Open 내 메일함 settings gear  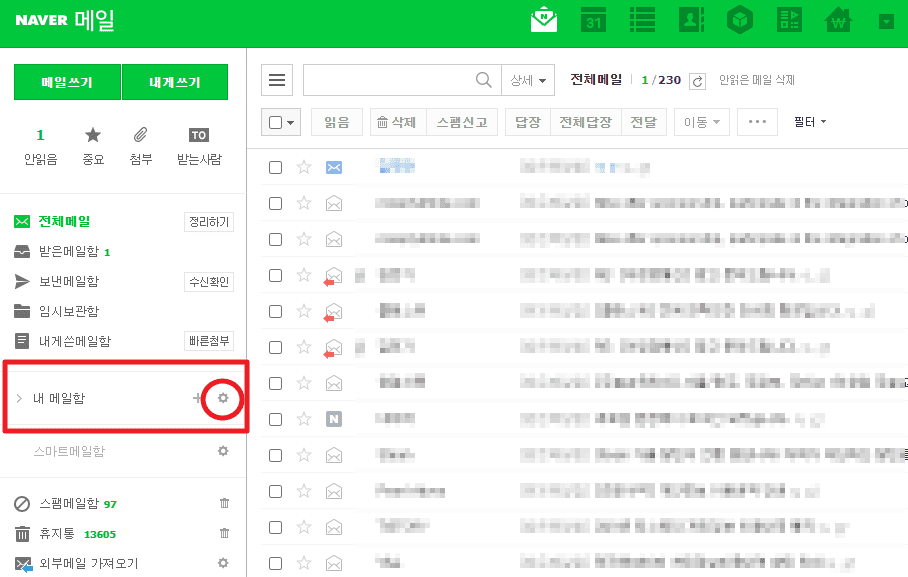(223, 398)
